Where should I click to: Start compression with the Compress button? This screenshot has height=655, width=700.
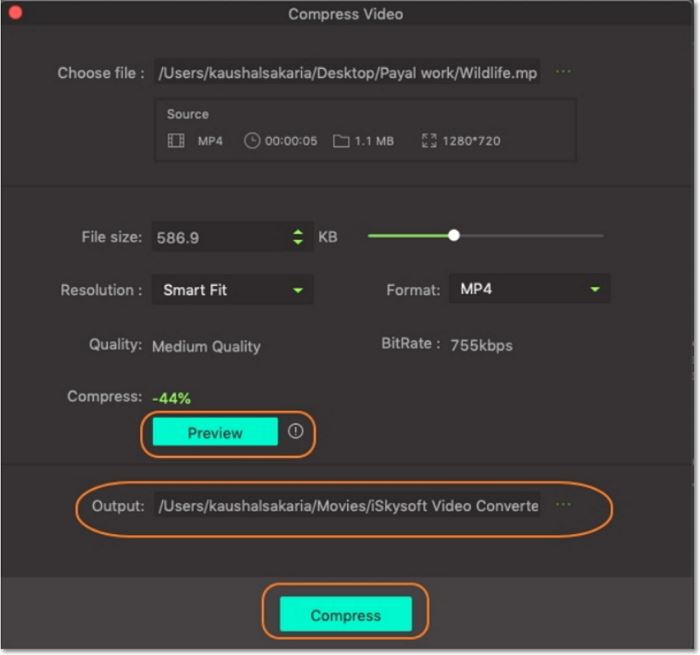tap(345, 615)
